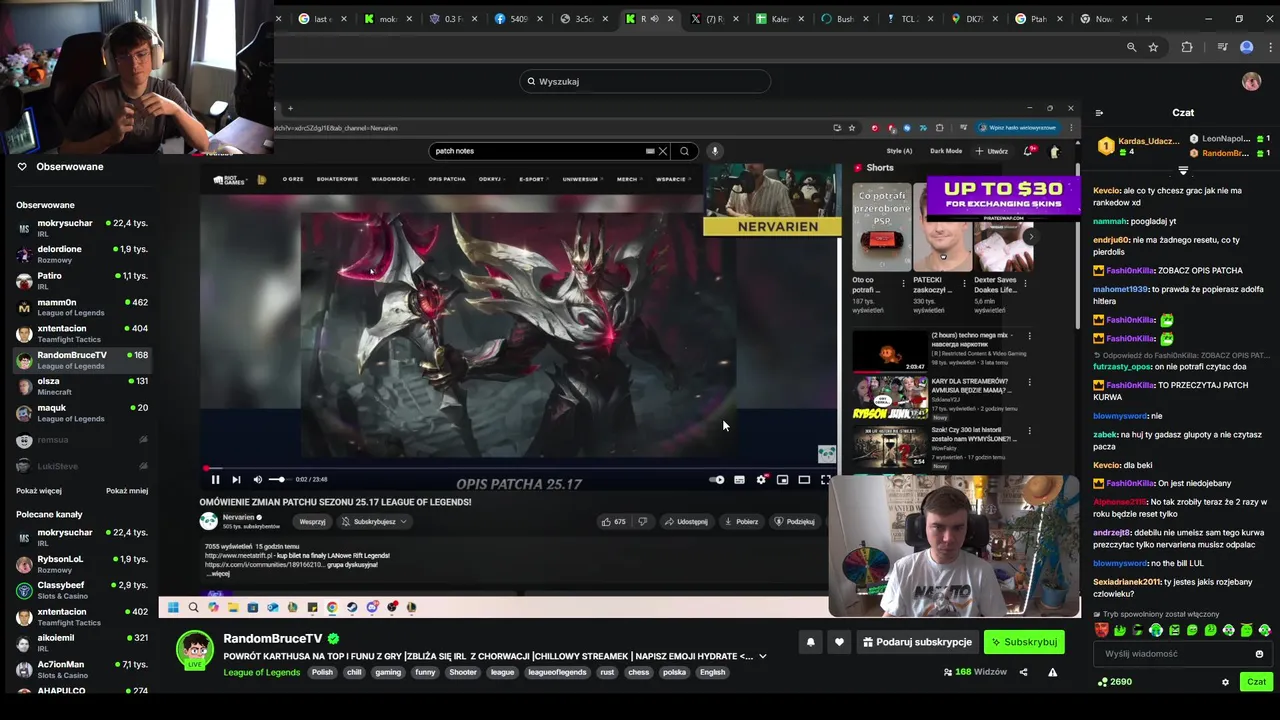Seek on the red video progress bar

520,468
